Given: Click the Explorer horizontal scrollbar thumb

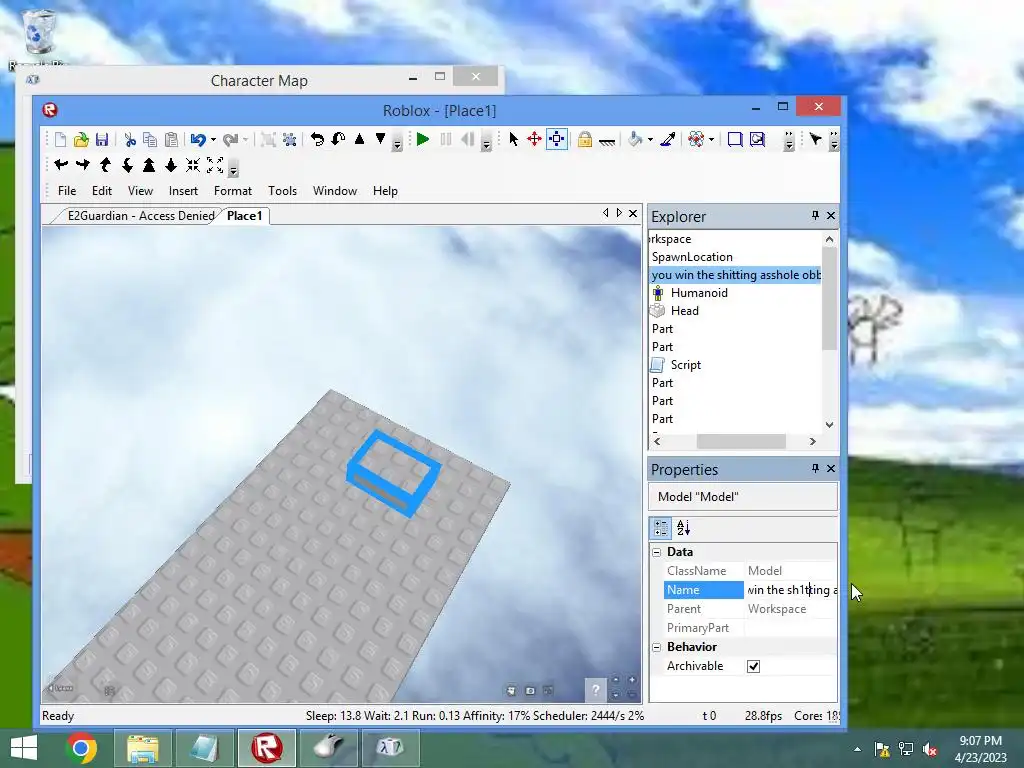Looking at the screenshot, I should (x=741, y=441).
